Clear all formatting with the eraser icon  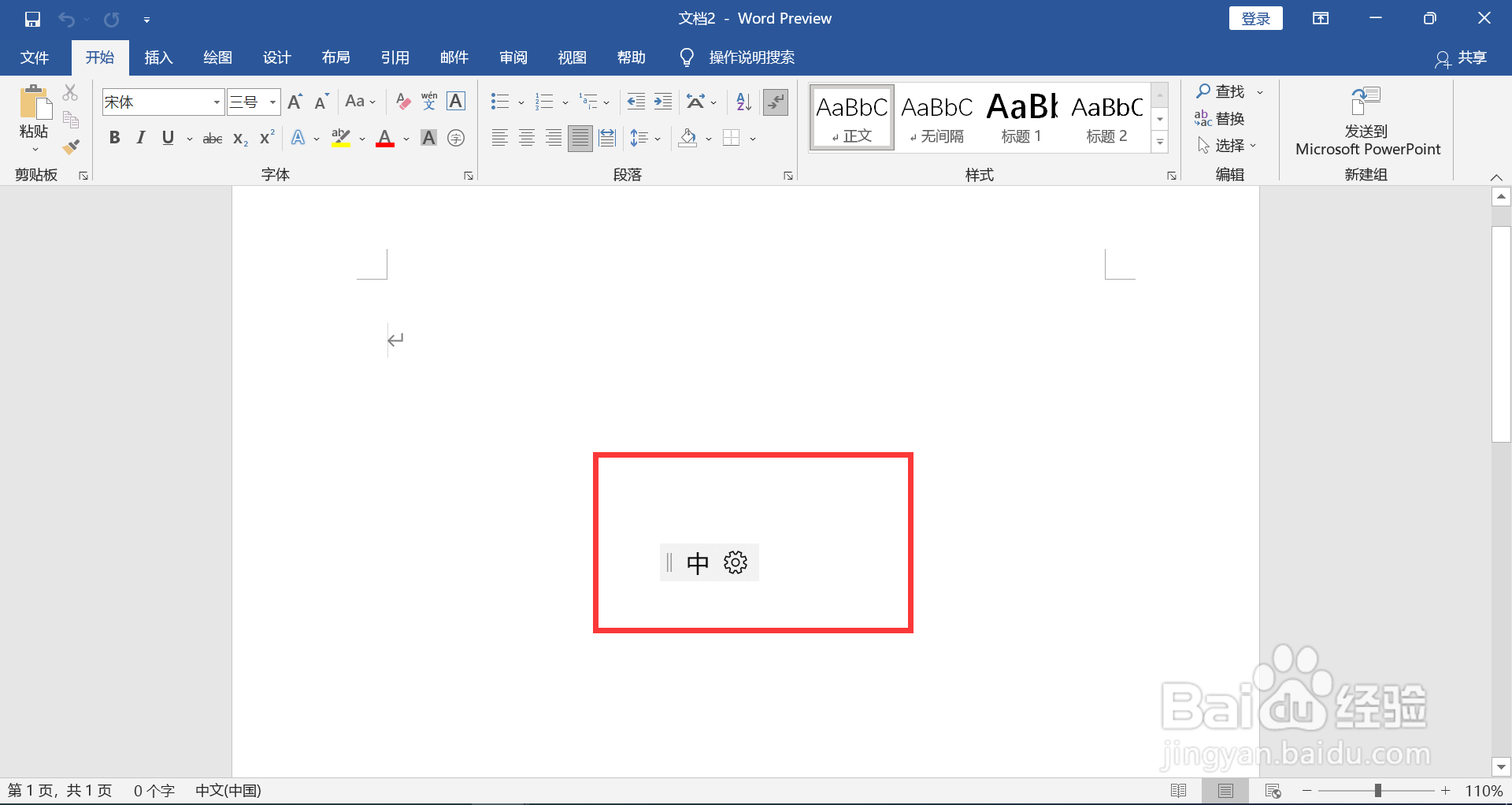tap(403, 102)
